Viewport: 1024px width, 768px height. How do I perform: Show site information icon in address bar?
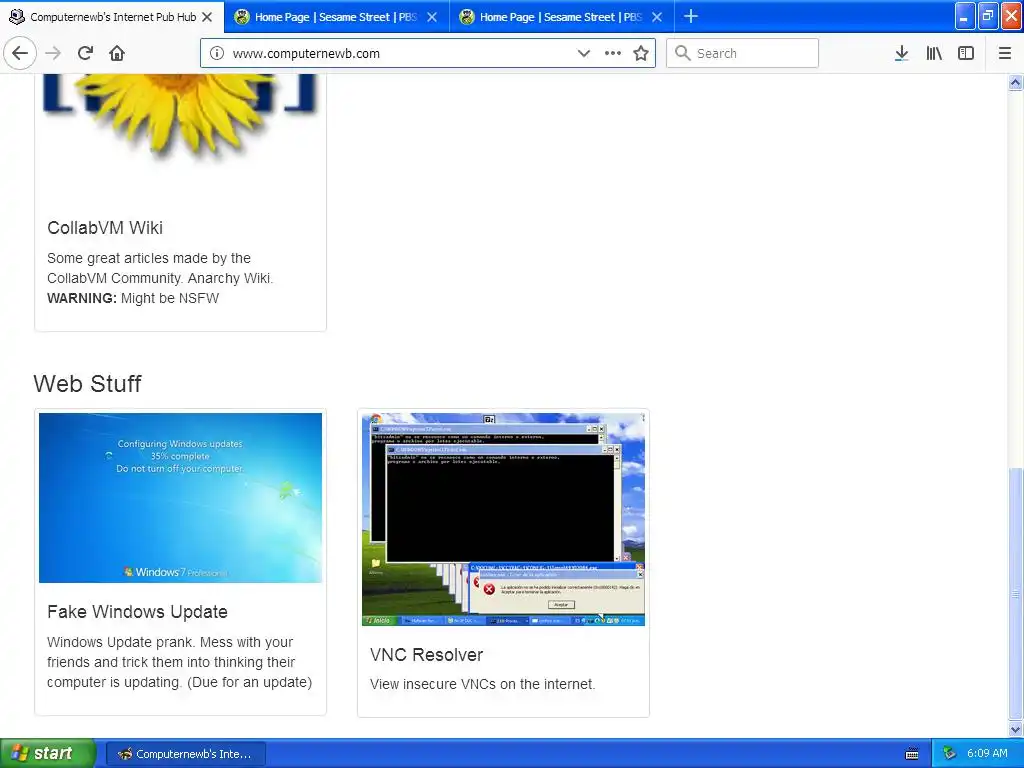coord(217,53)
